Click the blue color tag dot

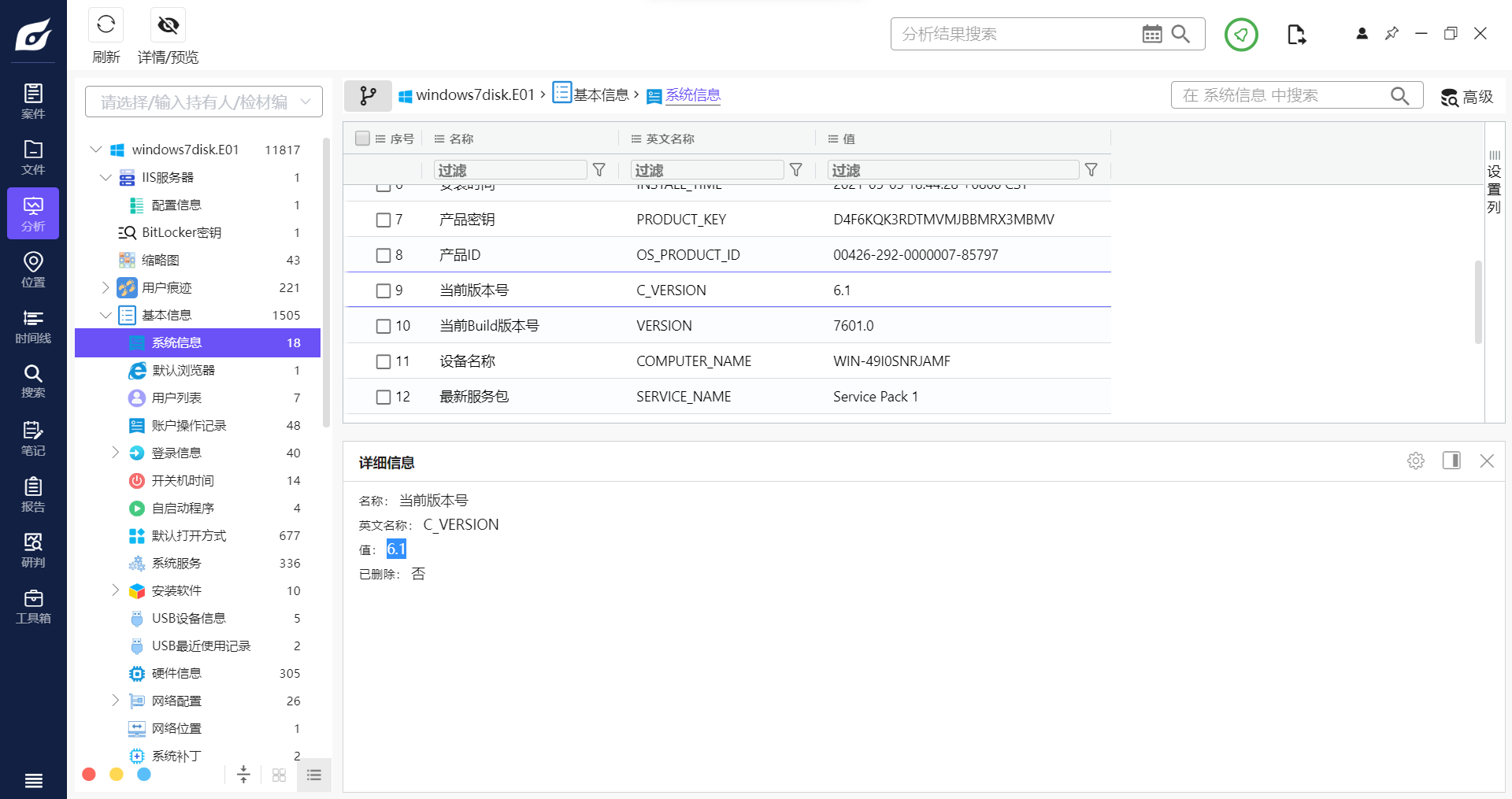pyautogui.click(x=144, y=775)
